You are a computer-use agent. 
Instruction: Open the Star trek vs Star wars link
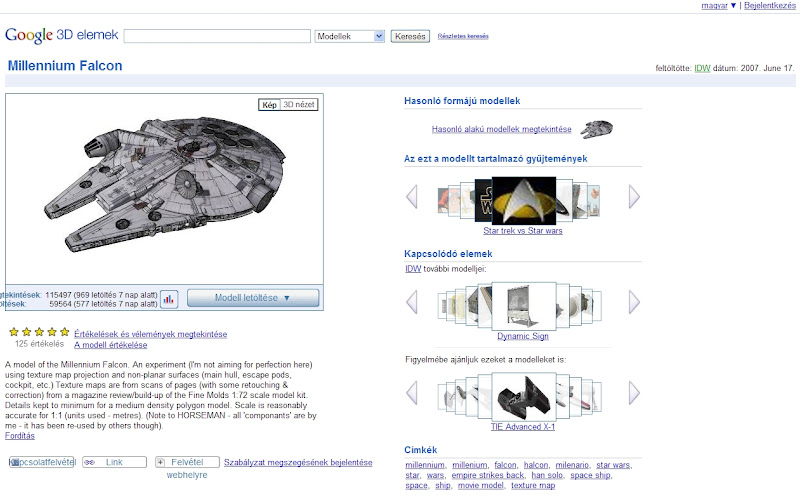(x=523, y=231)
